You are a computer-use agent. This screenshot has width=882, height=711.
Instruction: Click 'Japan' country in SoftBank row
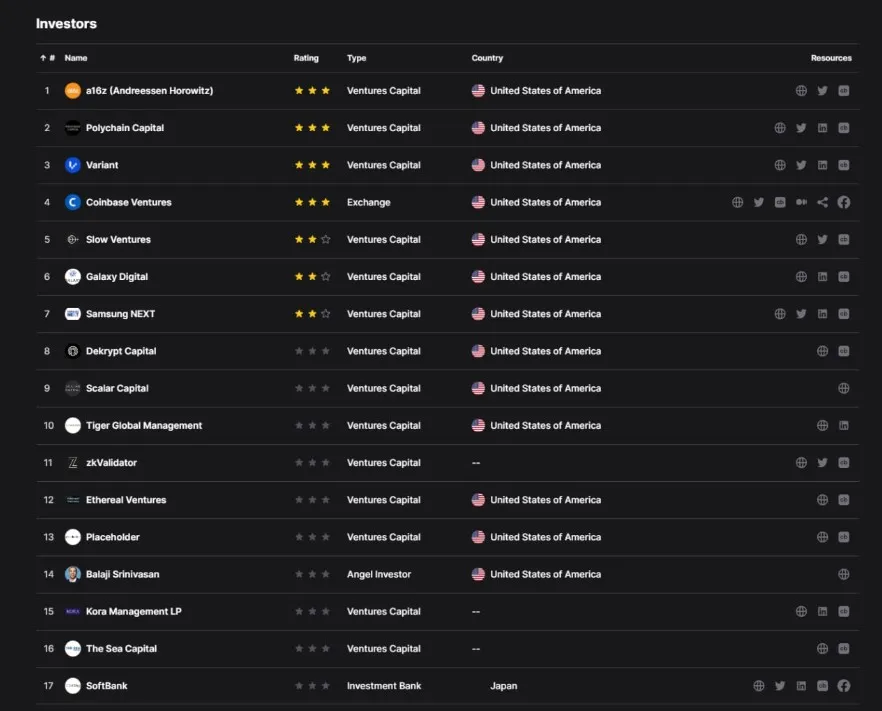(x=503, y=686)
